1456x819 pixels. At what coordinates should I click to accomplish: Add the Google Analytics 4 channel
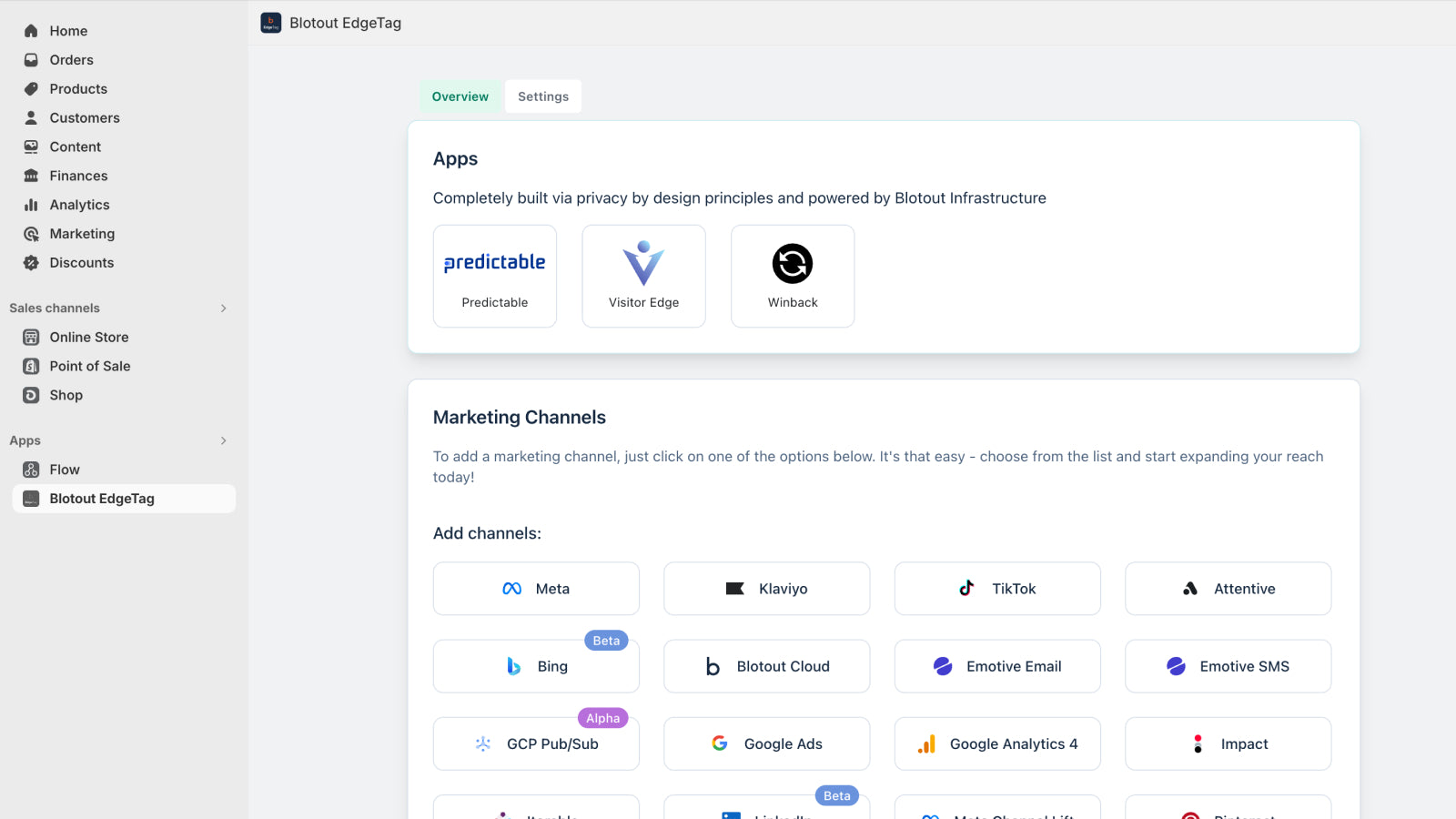(997, 743)
